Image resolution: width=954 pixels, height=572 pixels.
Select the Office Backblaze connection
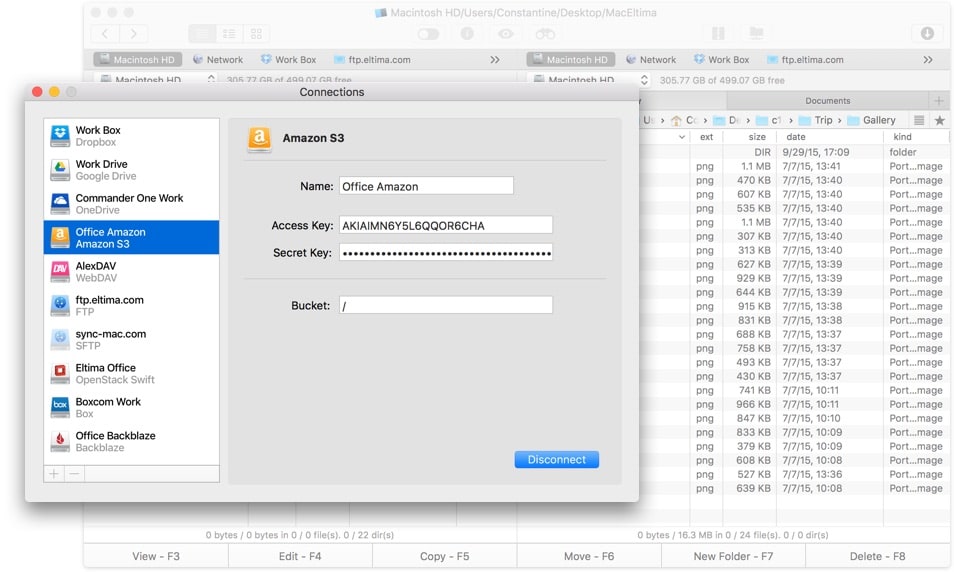tap(131, 442)
